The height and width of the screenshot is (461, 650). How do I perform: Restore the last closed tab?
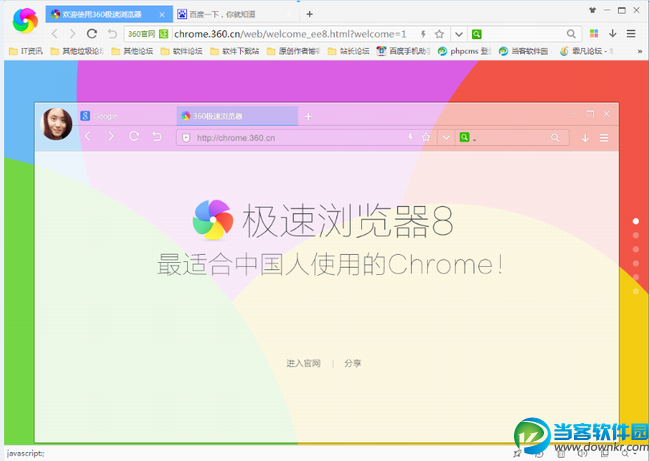coord(112,34)
